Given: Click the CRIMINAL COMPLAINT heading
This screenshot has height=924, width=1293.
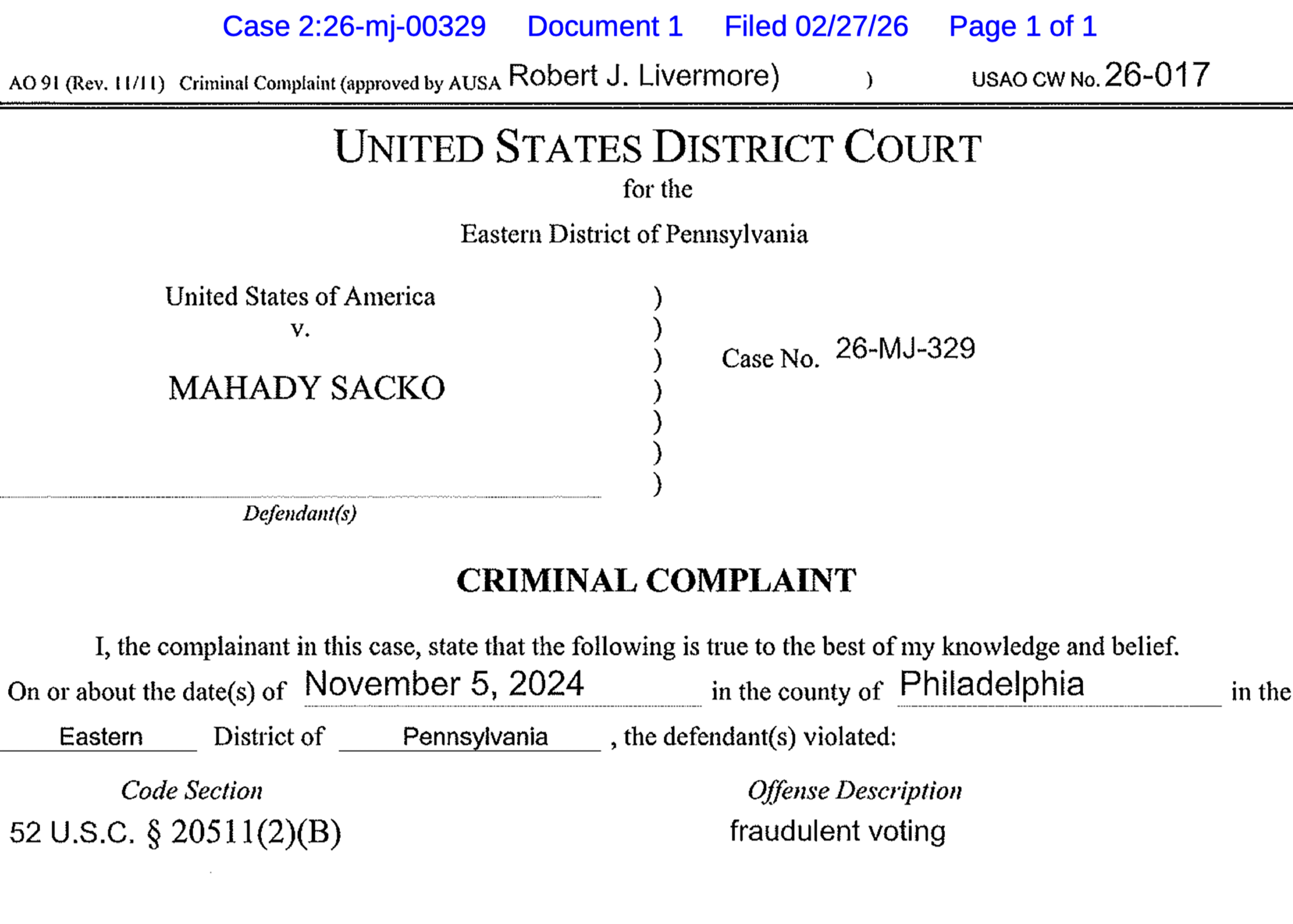Looking at the screenshot, I should [656, 581].
